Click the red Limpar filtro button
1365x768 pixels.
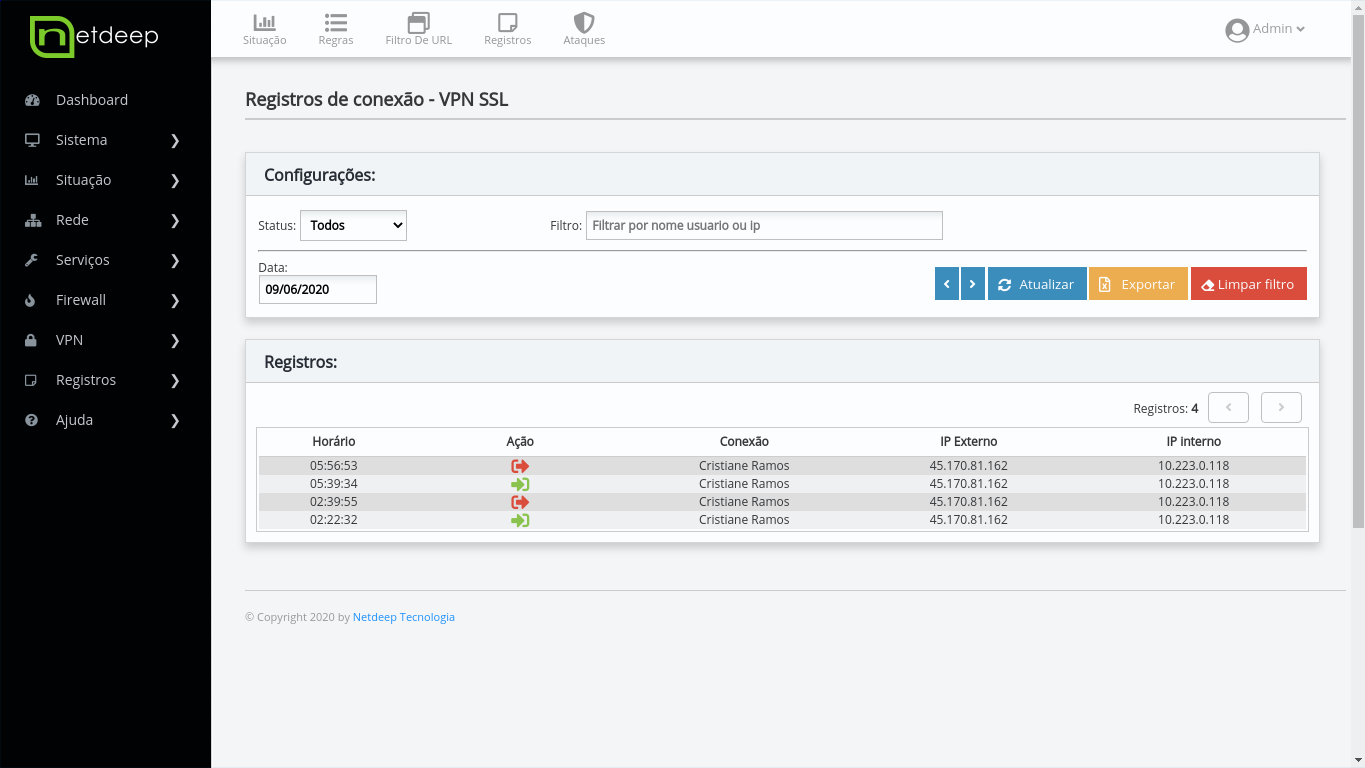click(x=1248, y=284)
